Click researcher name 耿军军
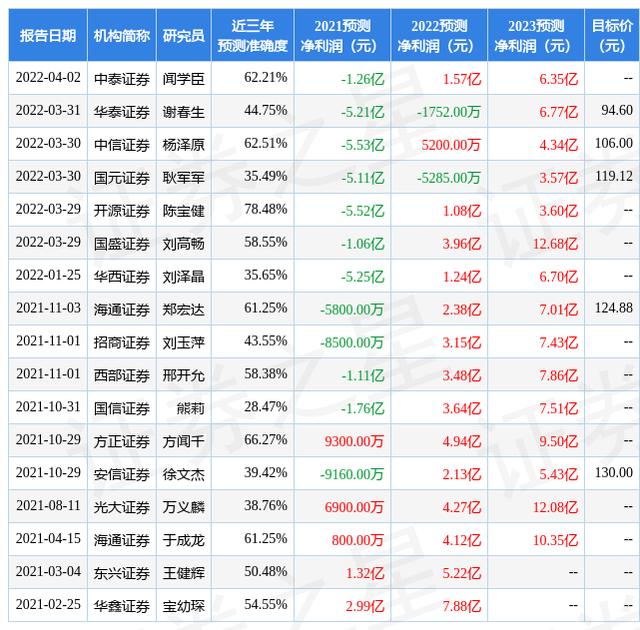640x630 pixels. click(183, 178)
